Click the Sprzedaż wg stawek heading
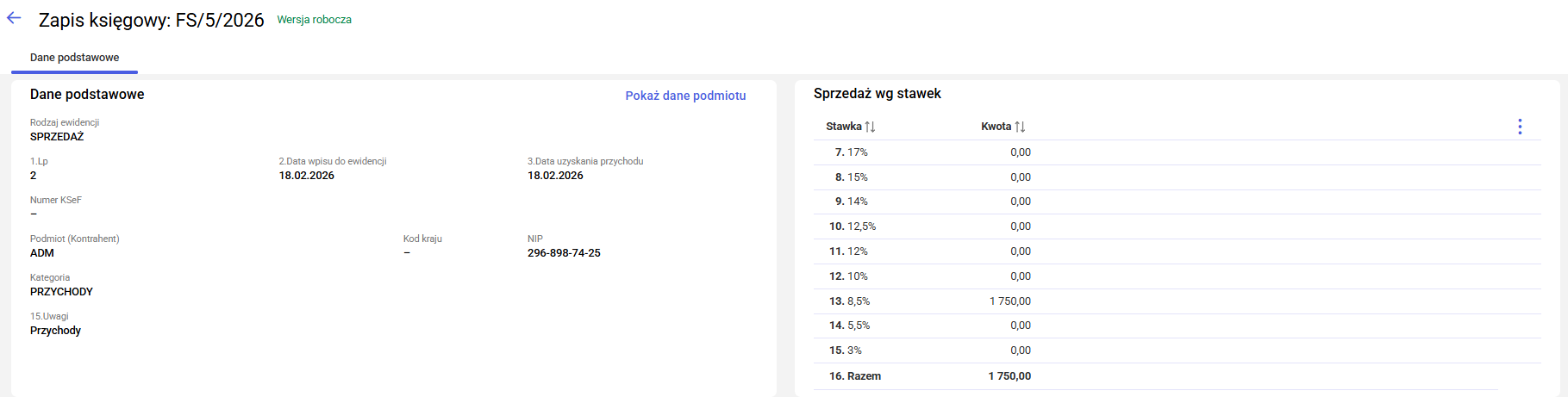The width and height of the screenshot is (1568, 397). 877,94
